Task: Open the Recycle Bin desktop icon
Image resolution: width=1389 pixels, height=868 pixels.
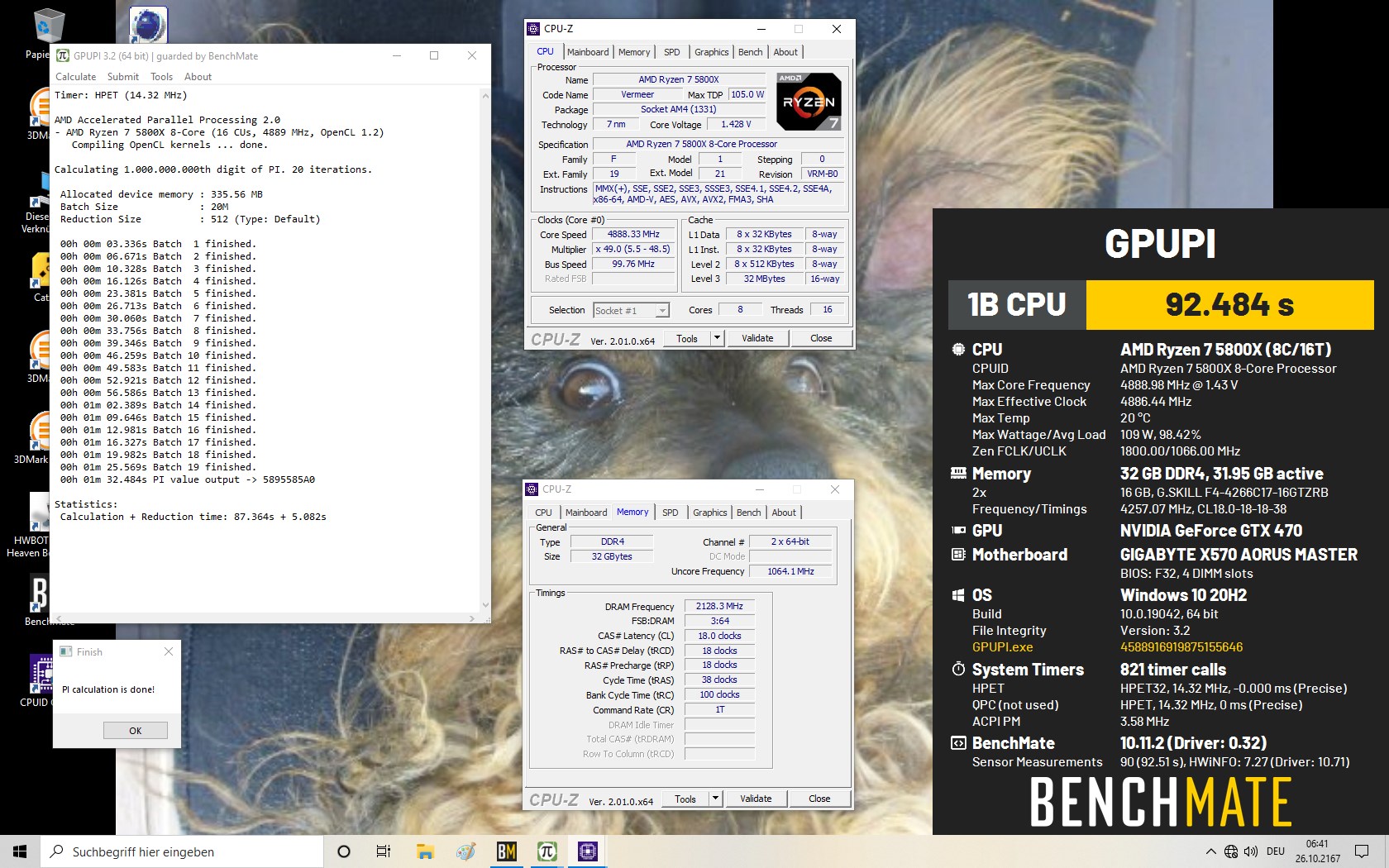Action: pos(49,26)
